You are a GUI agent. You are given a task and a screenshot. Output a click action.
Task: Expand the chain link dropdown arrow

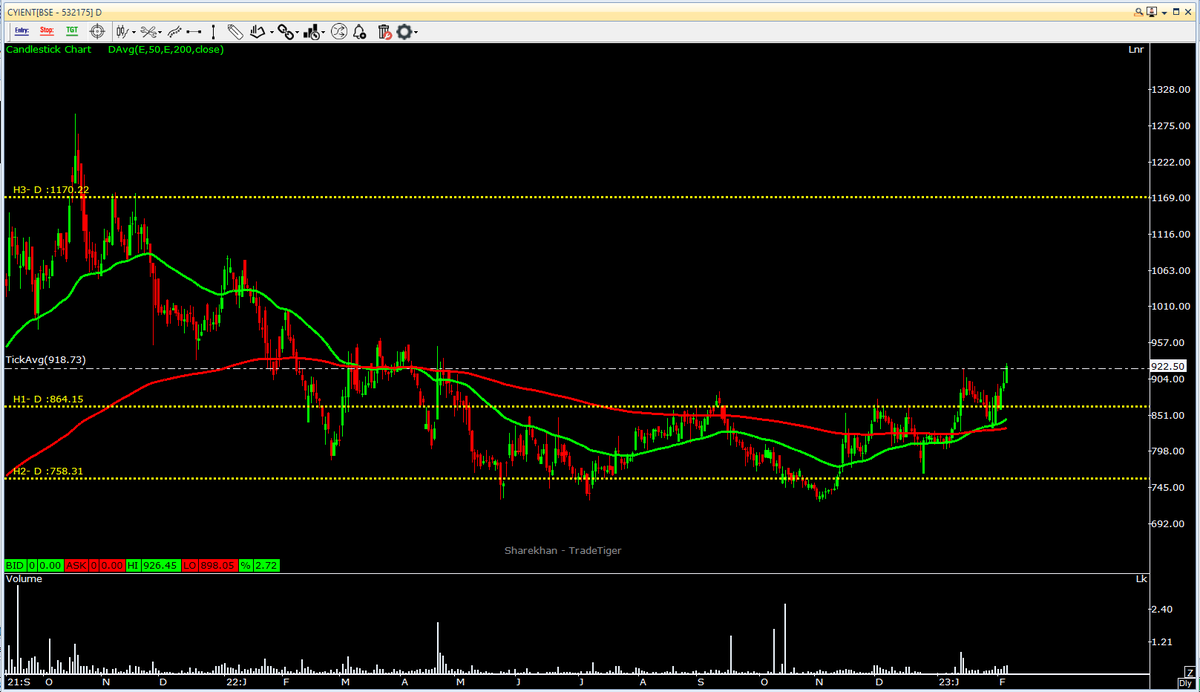pyautogui.click(x=298, y=32)
